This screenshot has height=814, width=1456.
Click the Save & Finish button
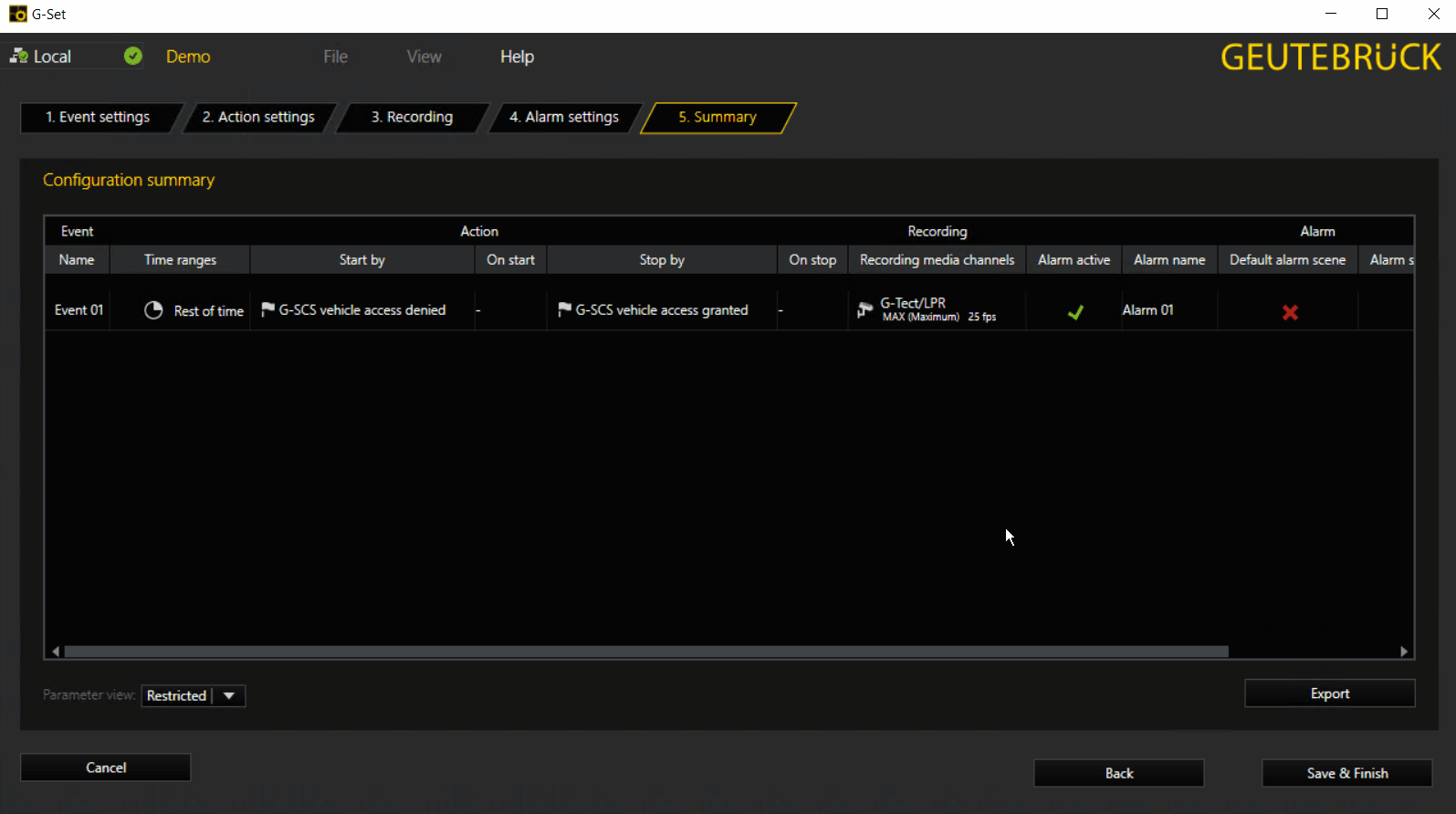[x=1346, y=773]
